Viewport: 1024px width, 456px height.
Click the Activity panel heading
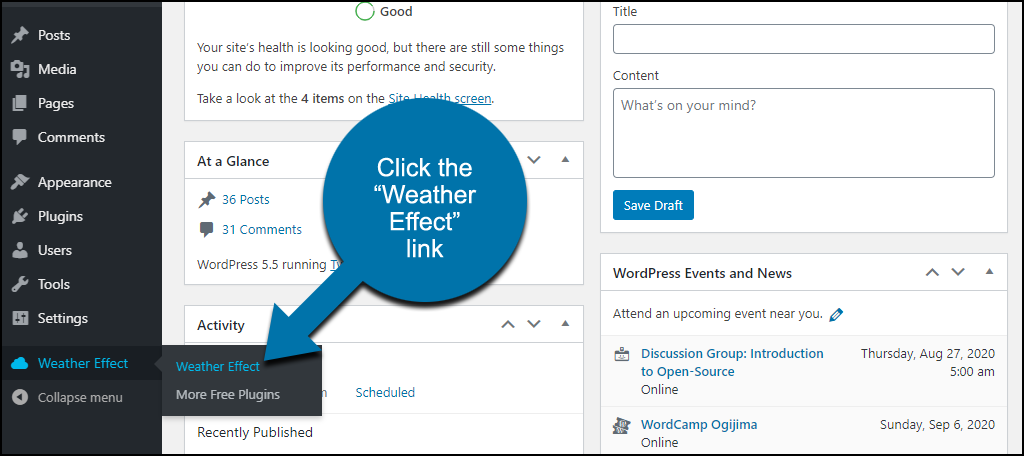click(221, 325)
